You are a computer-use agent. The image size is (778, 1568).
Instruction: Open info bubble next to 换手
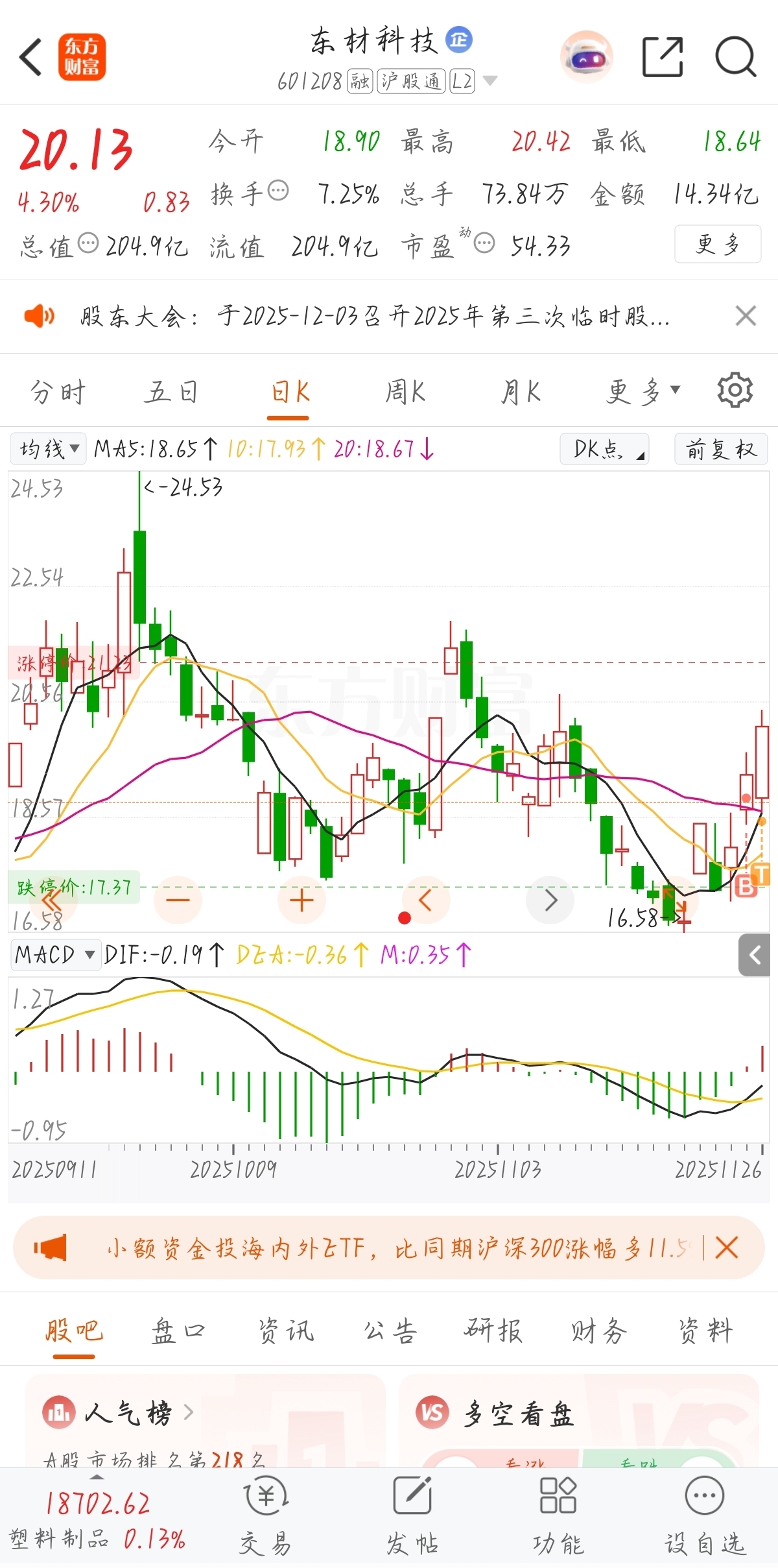click(278, 191)
